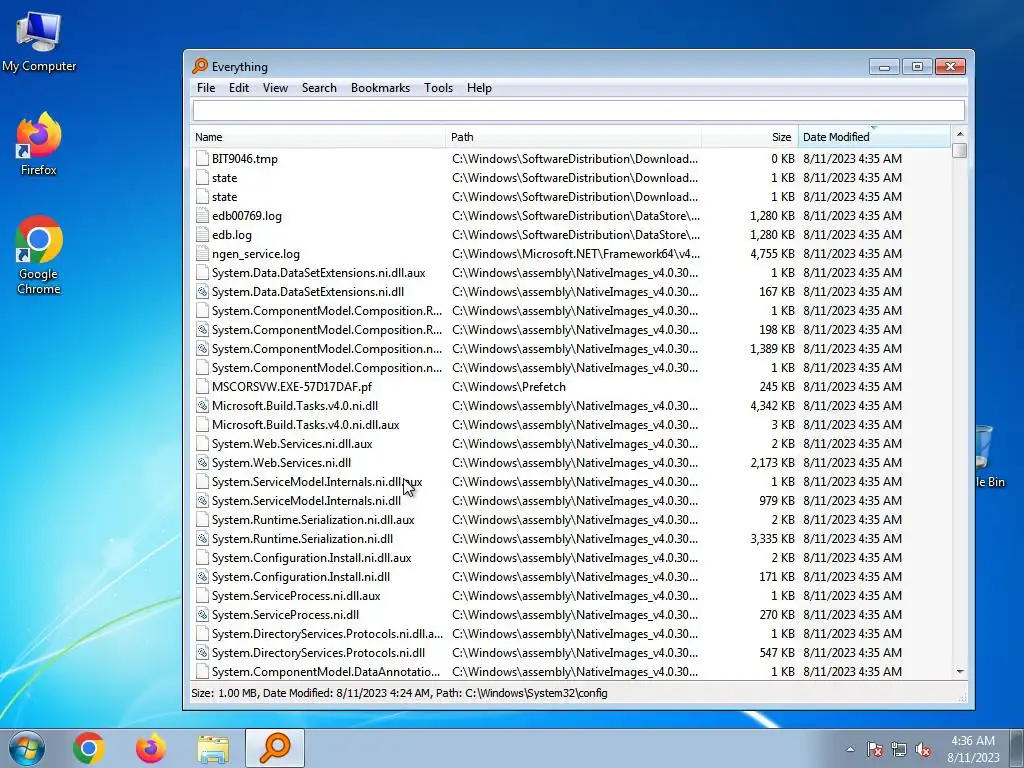Viewport: 1024px width, 768px height.
Task: Open the Bookmarks menu
Action: [x=380, y=88]
